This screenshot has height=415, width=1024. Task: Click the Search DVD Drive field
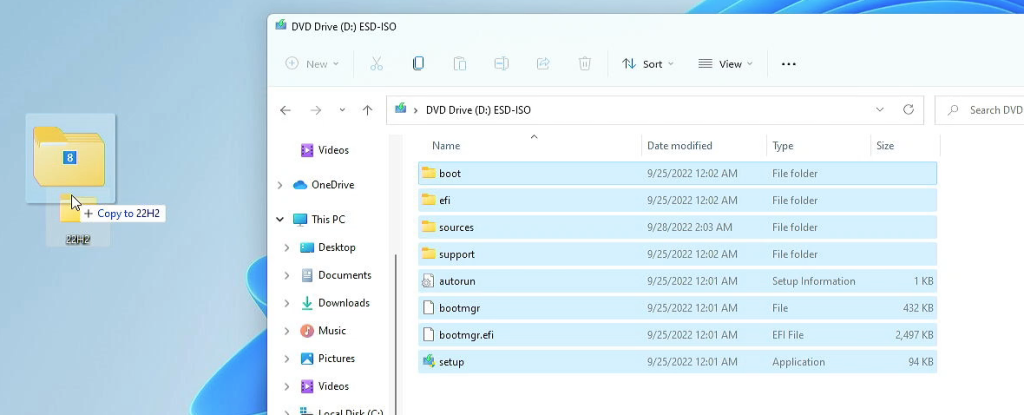pos(980,110)
